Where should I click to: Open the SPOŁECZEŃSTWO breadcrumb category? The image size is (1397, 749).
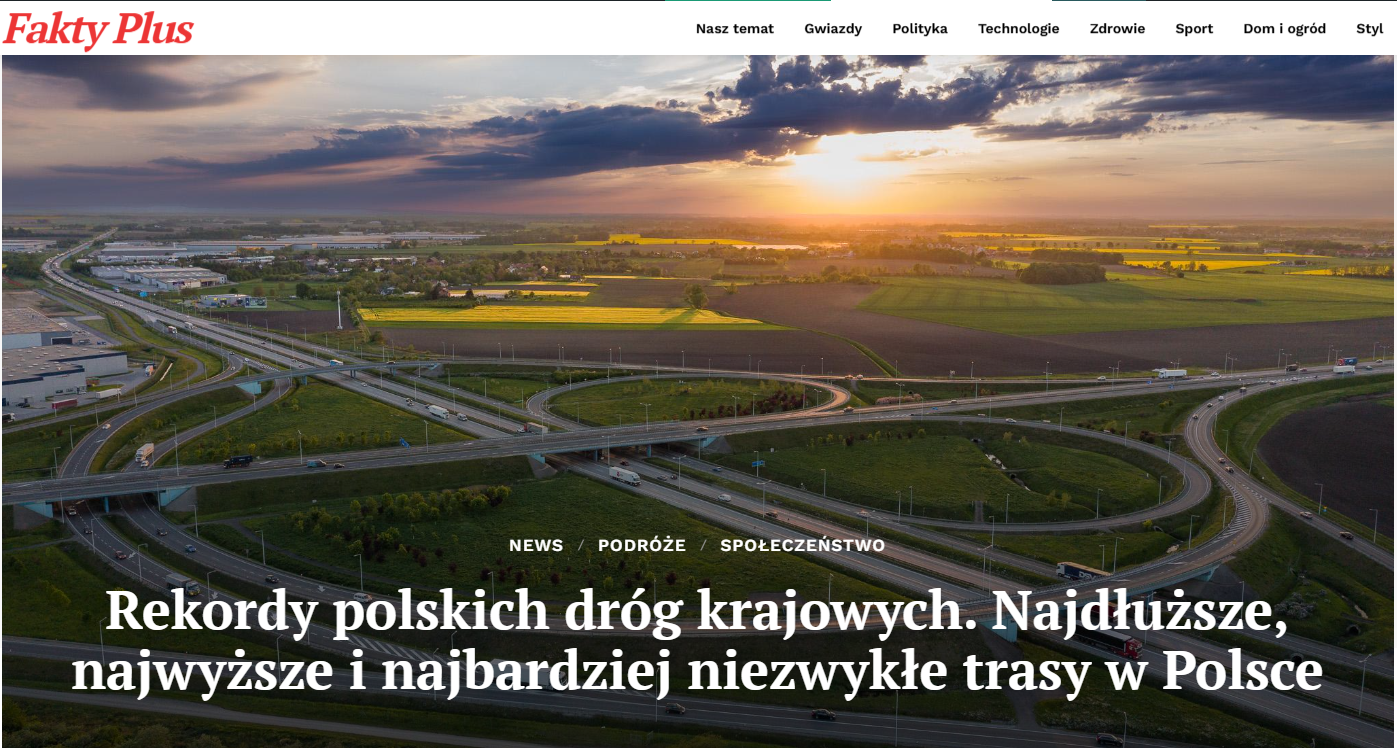803,545
